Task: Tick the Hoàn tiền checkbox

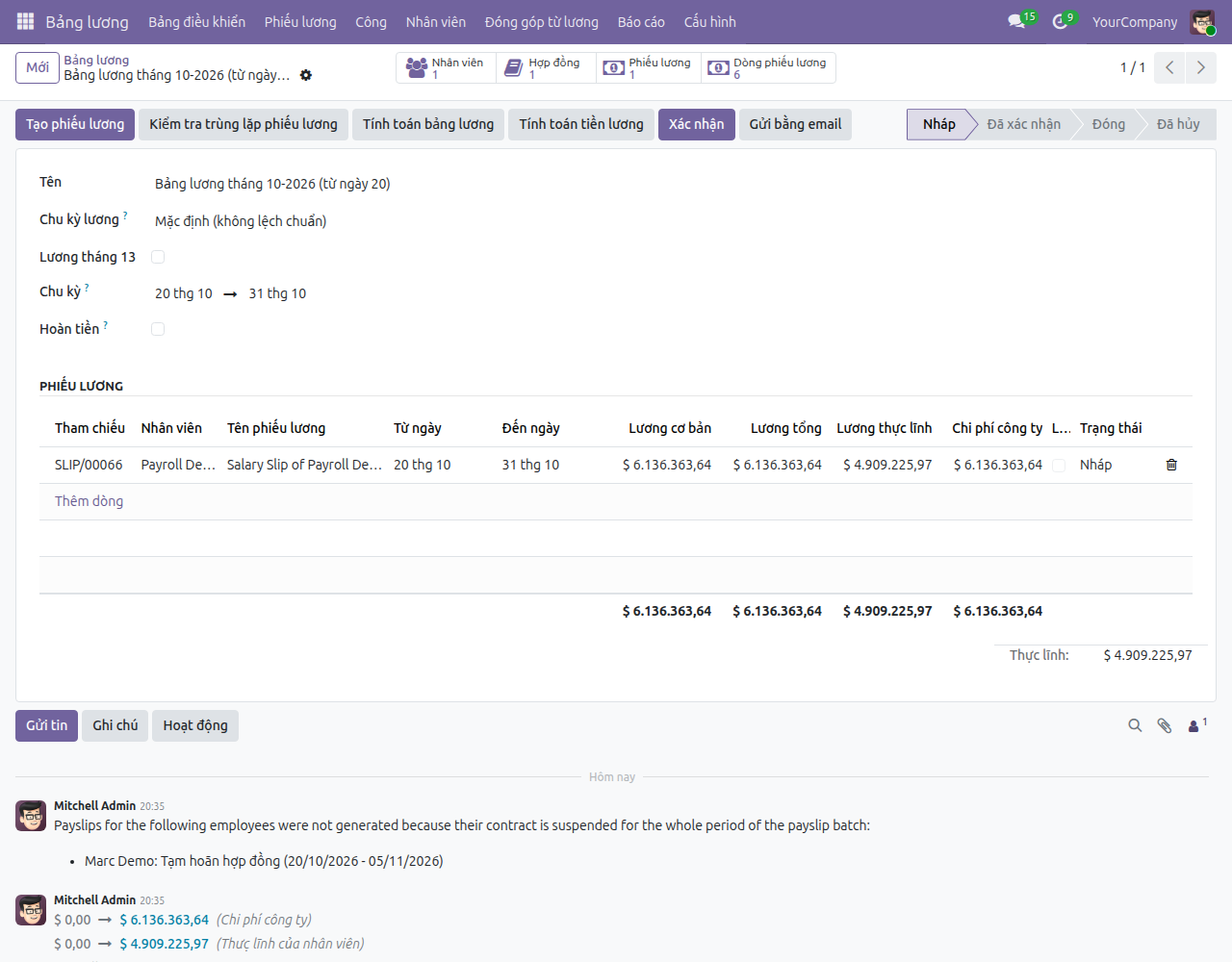Action: click(158, 329)
